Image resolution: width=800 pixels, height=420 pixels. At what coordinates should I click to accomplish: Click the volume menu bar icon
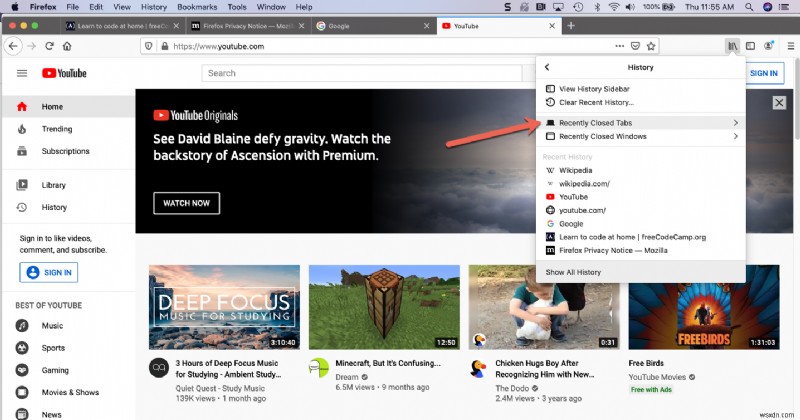[631, 7]
